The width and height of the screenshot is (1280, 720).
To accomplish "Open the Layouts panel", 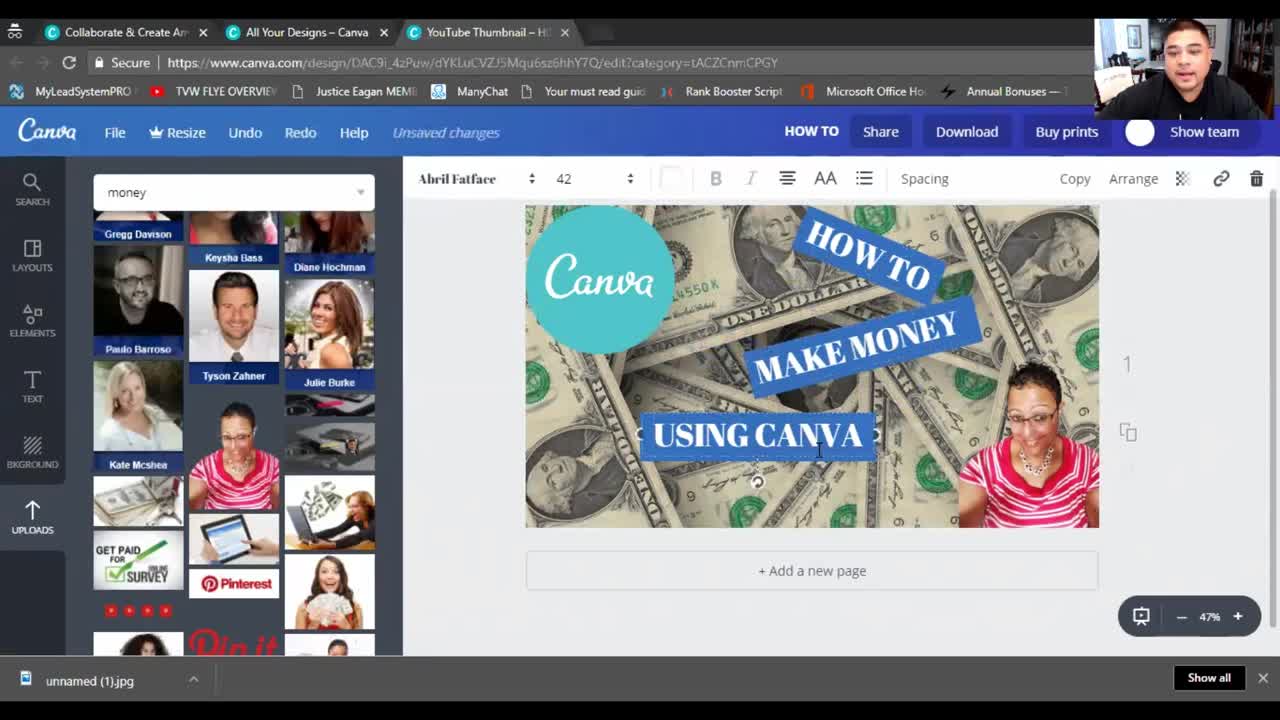I will point(32,256).
